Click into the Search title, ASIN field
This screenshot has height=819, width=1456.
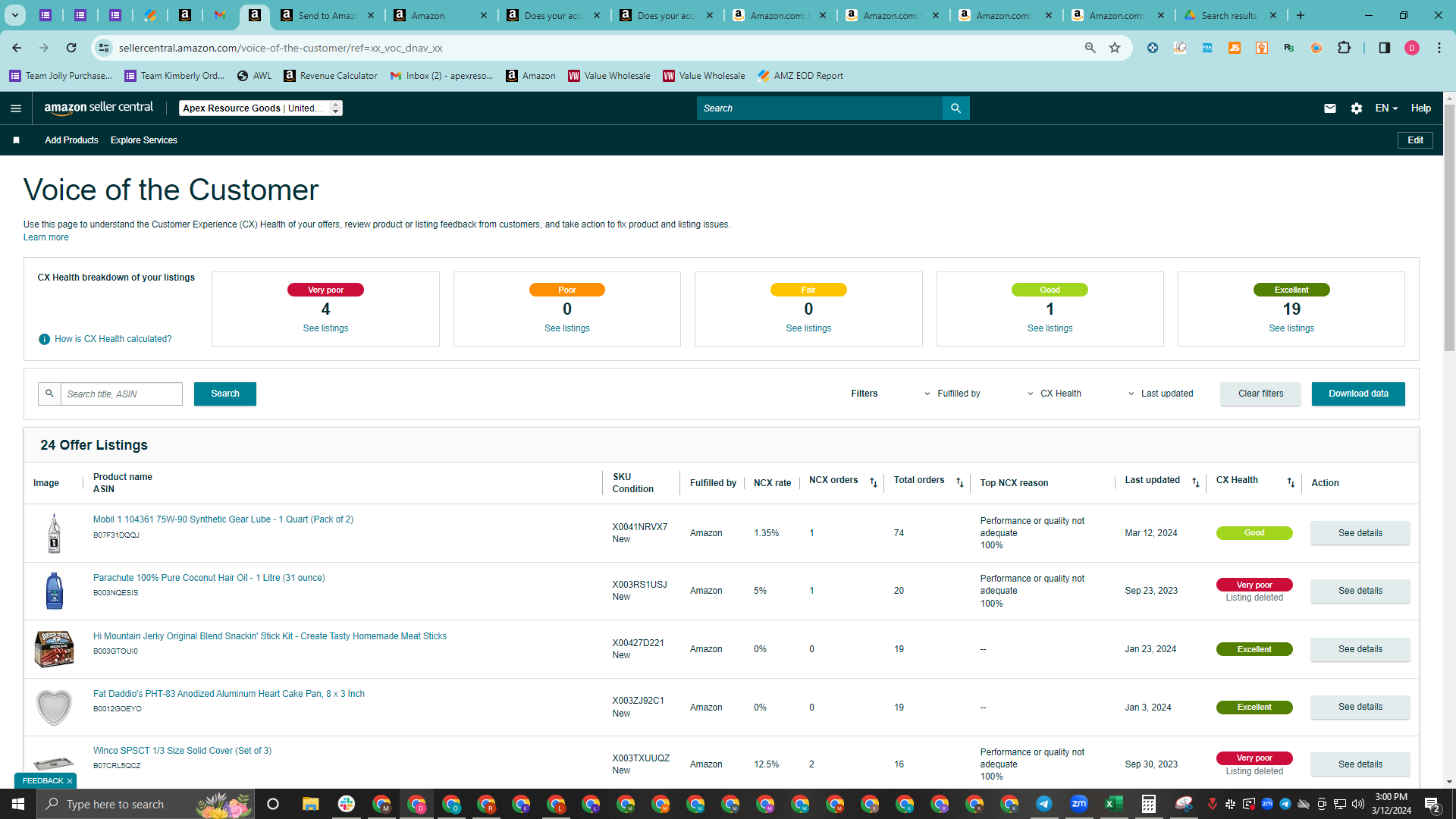[x=121, y=394]
